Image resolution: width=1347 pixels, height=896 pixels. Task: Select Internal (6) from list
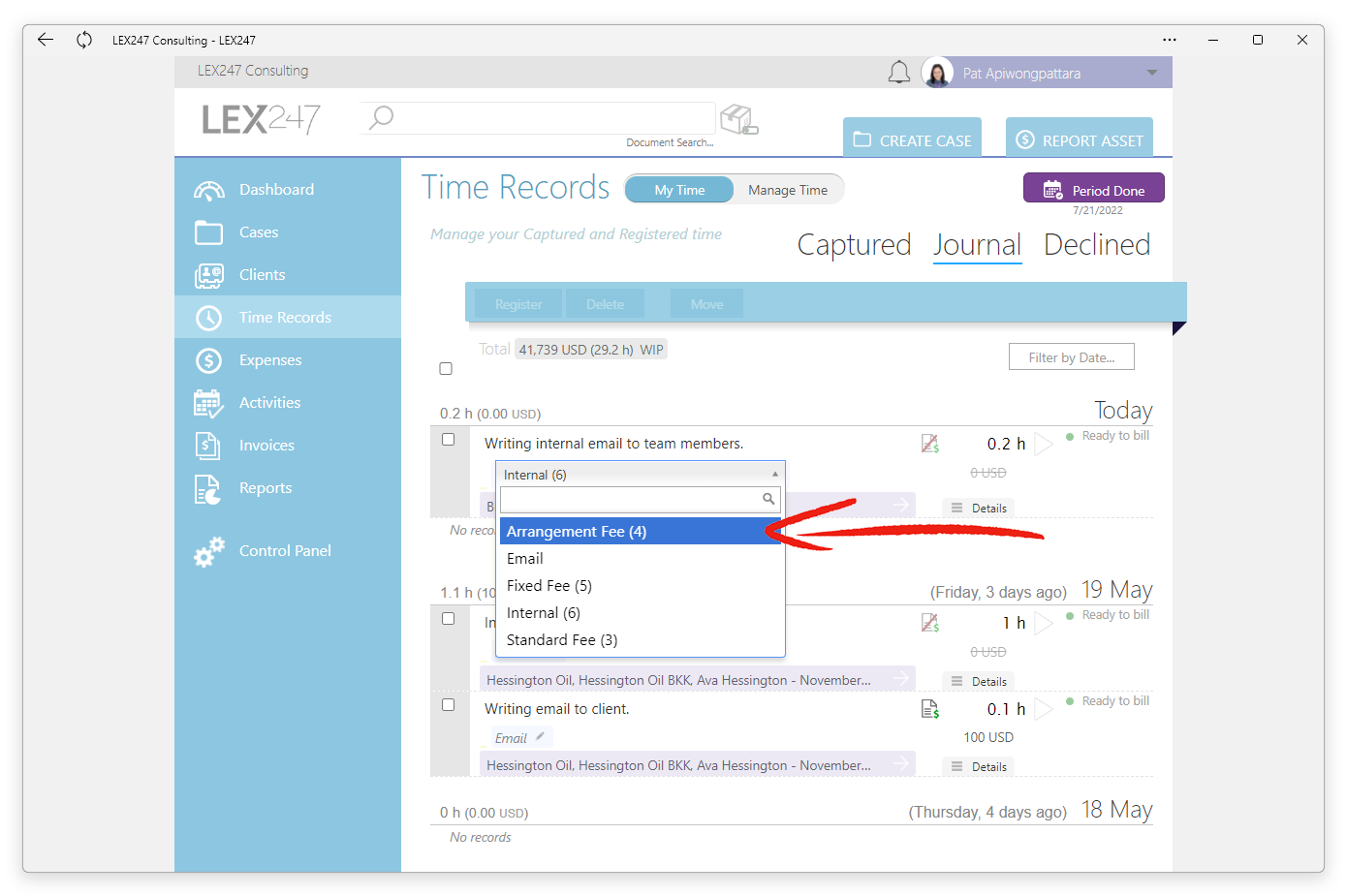tap(641, 613)
